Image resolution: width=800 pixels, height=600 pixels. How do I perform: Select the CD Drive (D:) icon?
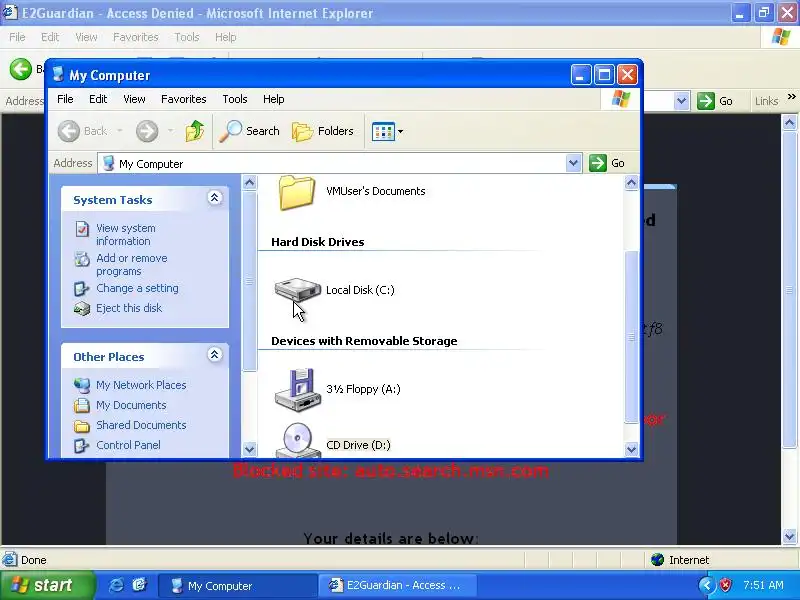coord(298,440)
